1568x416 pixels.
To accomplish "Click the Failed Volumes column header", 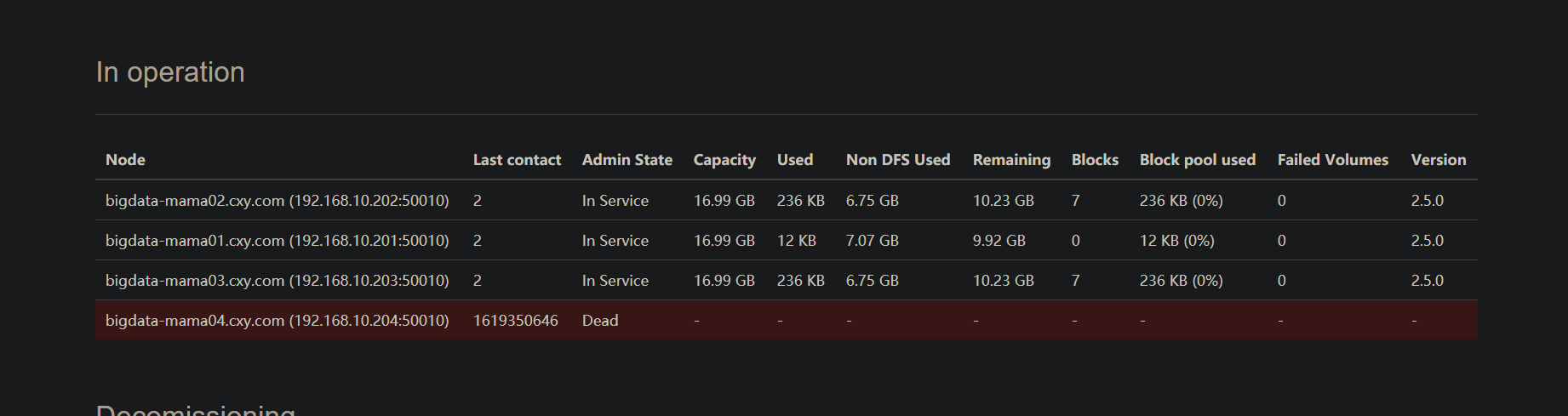I will pyautogui.click(x=1332, y=160).
